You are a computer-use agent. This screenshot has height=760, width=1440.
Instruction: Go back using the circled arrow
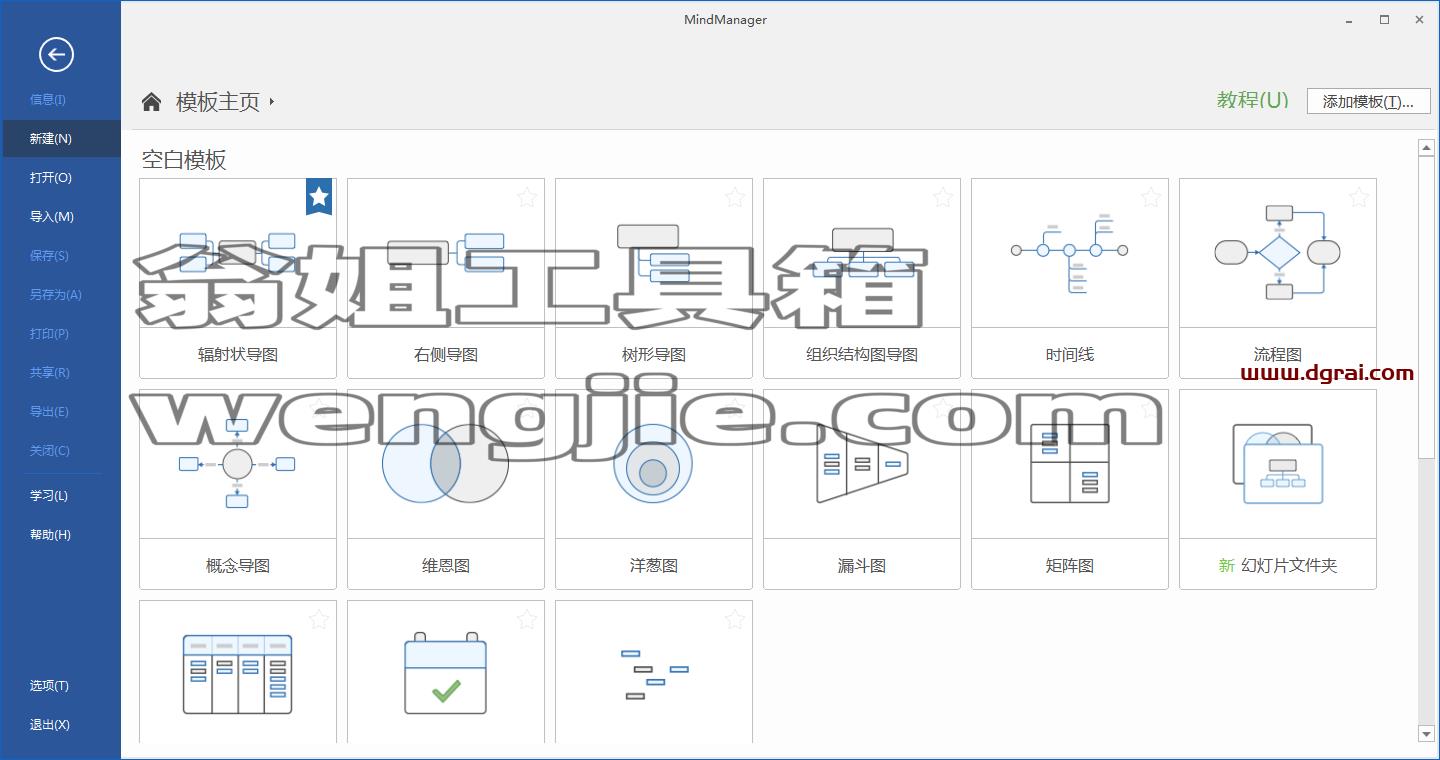click(x=56, y=54)
